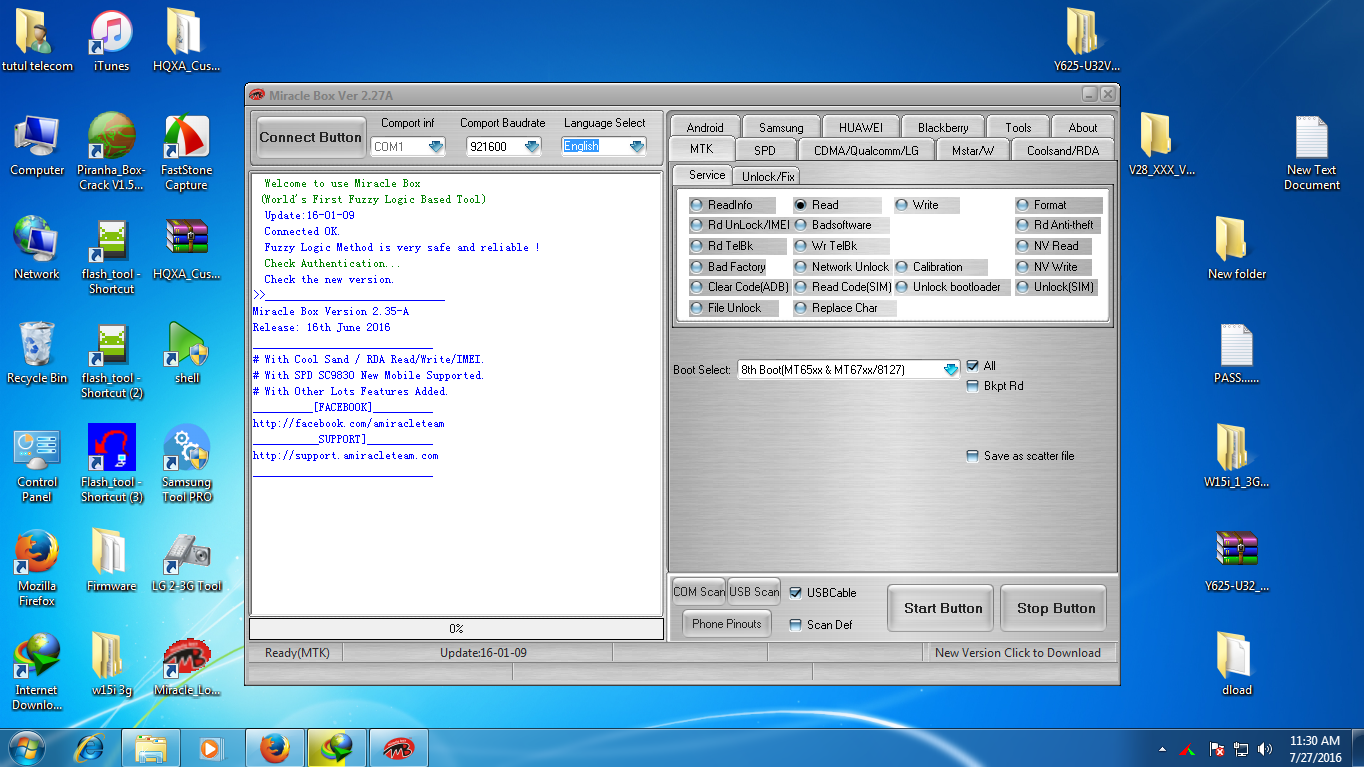Open the Internet Download Manager desktop shortcut

pyautogui.click(x=37, y=672)
